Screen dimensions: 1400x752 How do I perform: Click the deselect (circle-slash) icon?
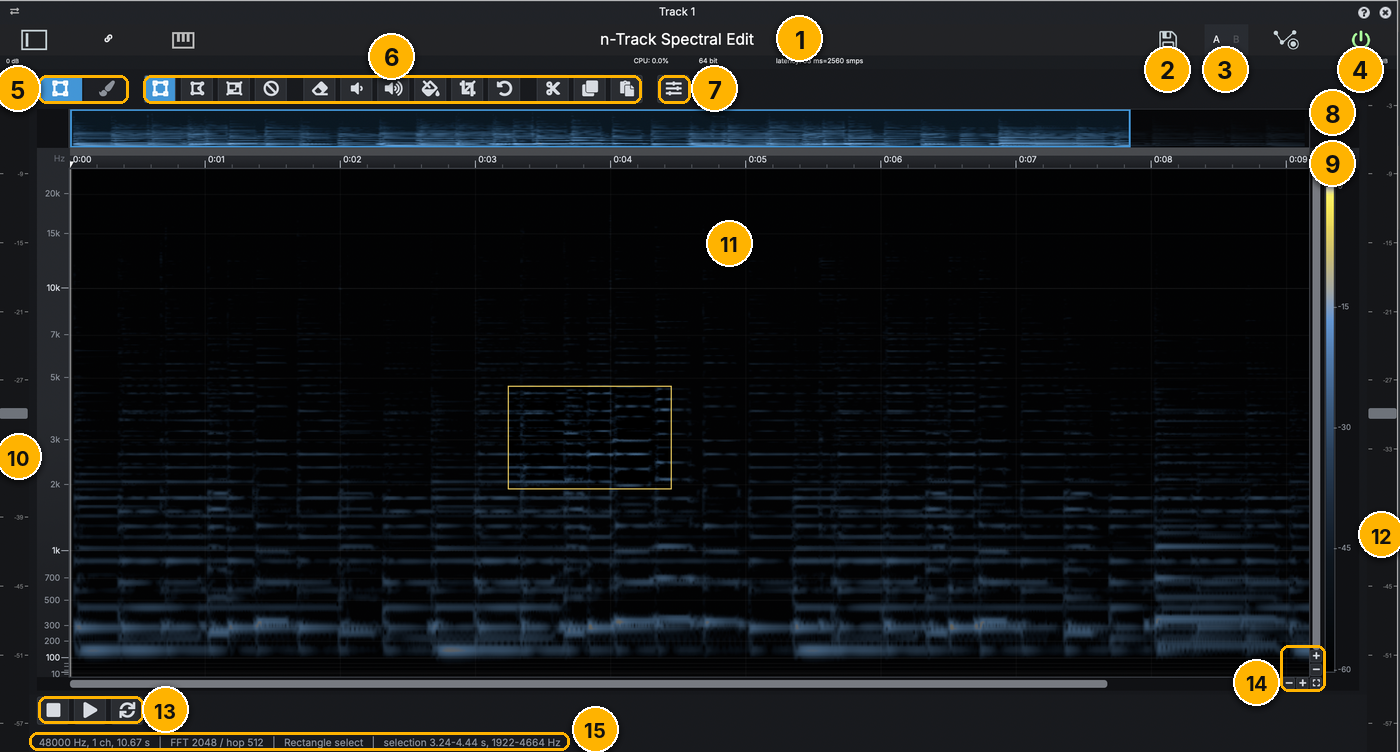271,89
